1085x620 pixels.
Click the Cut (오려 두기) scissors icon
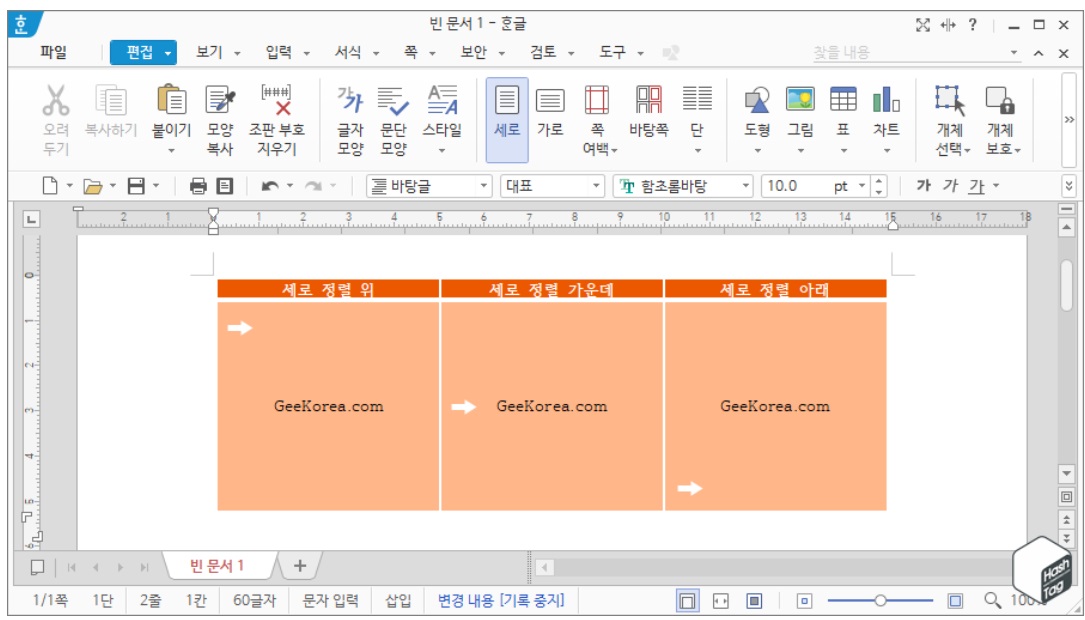tap(55, 100)
